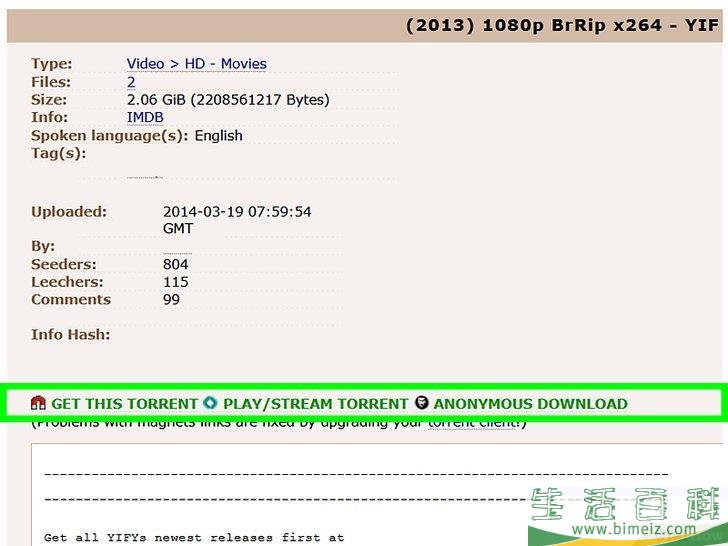Select the 'By:' uploader label

[43, 246]
